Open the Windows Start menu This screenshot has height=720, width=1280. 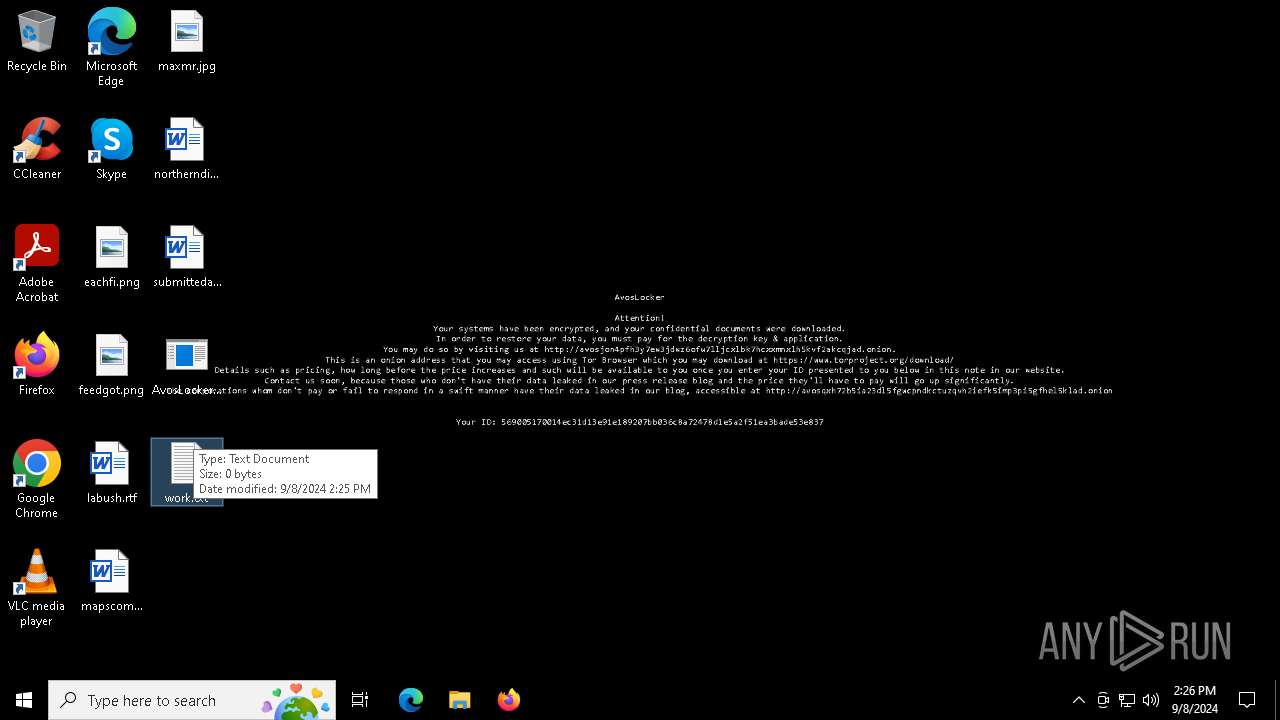point(24,700)
